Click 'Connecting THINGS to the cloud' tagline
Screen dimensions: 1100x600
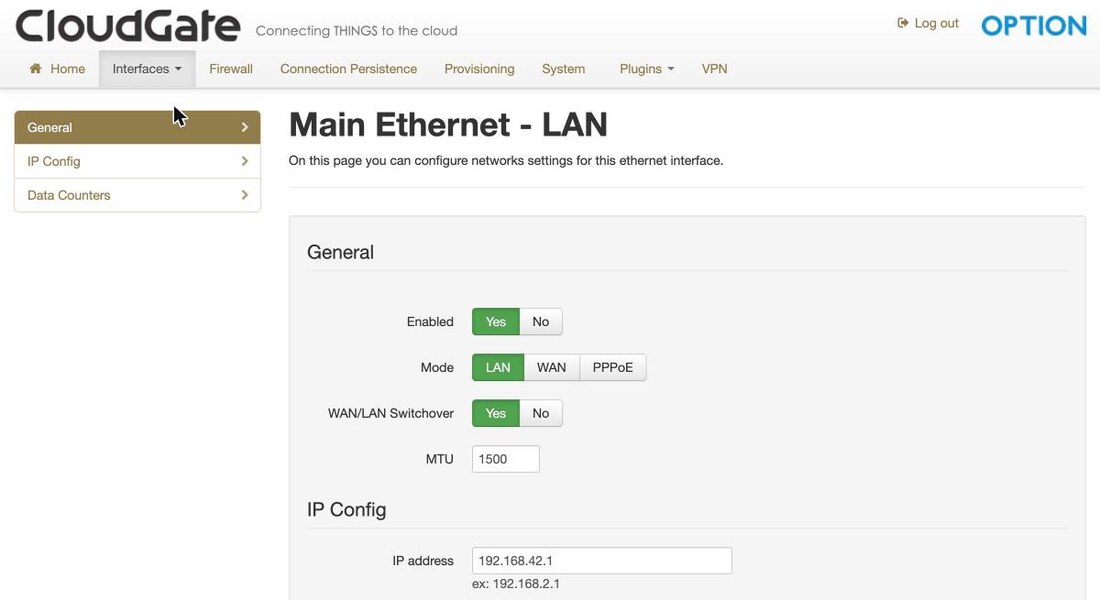[356, 31]
